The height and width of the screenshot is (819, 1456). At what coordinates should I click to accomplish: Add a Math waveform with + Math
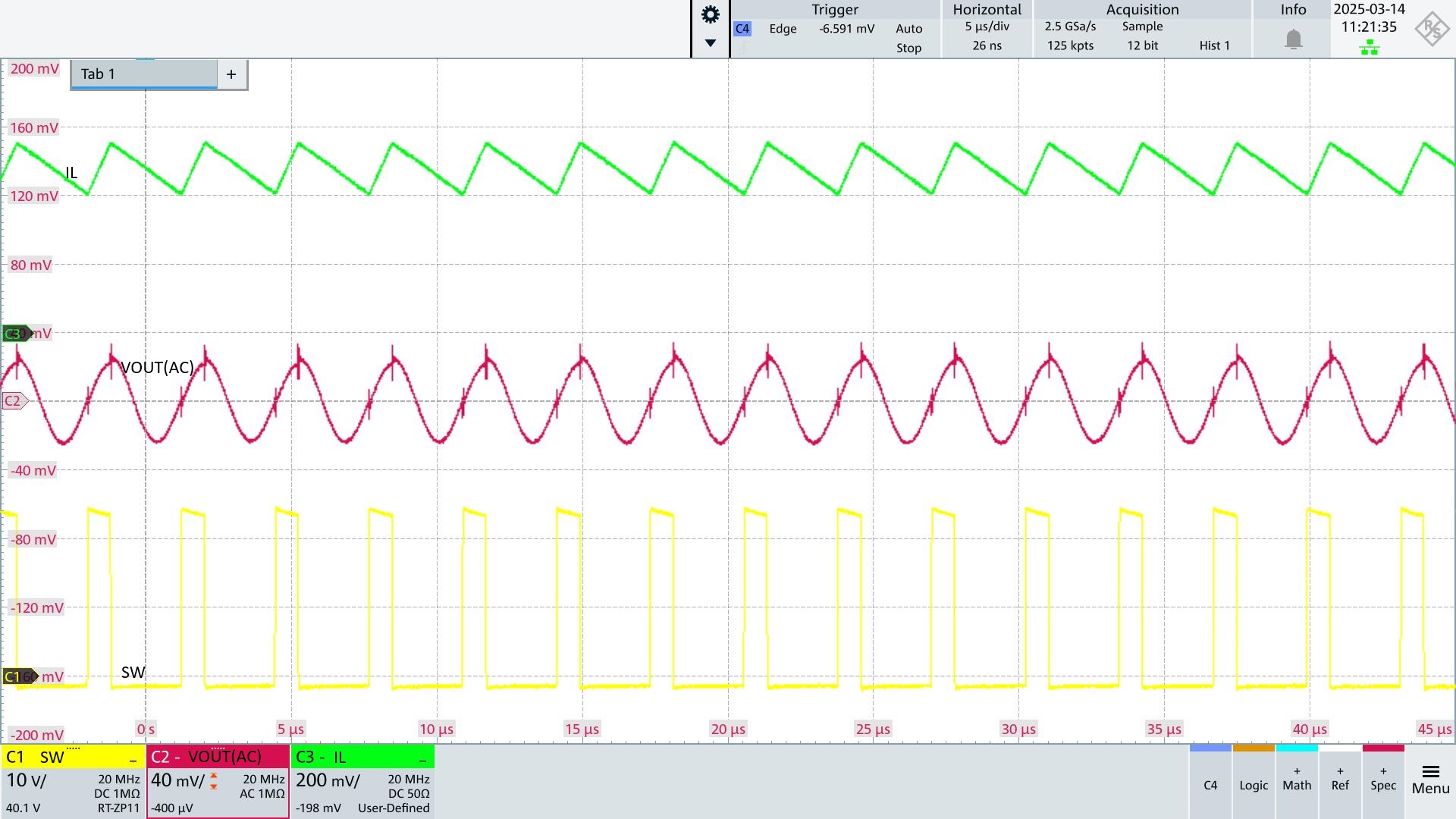1297,785
